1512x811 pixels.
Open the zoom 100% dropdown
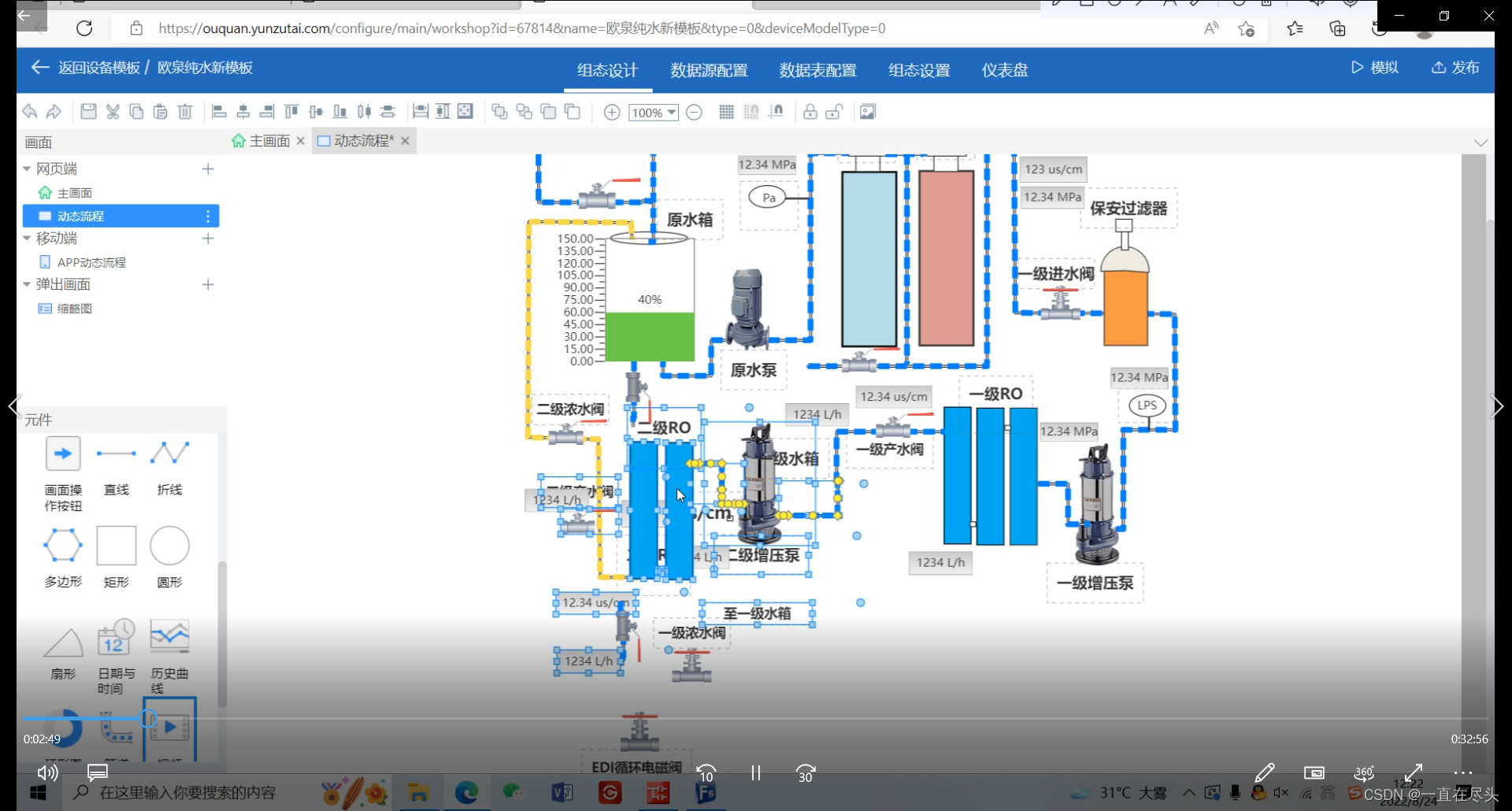pos(654,113)
